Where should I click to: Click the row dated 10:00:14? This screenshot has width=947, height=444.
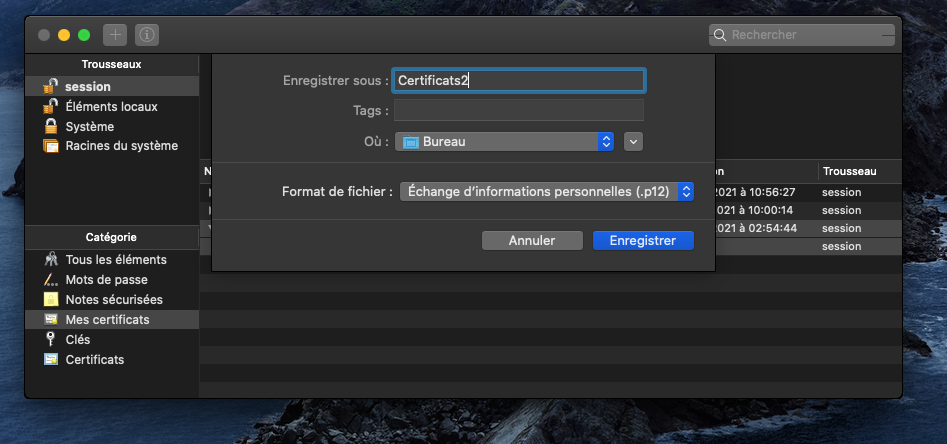click(808, 210)
